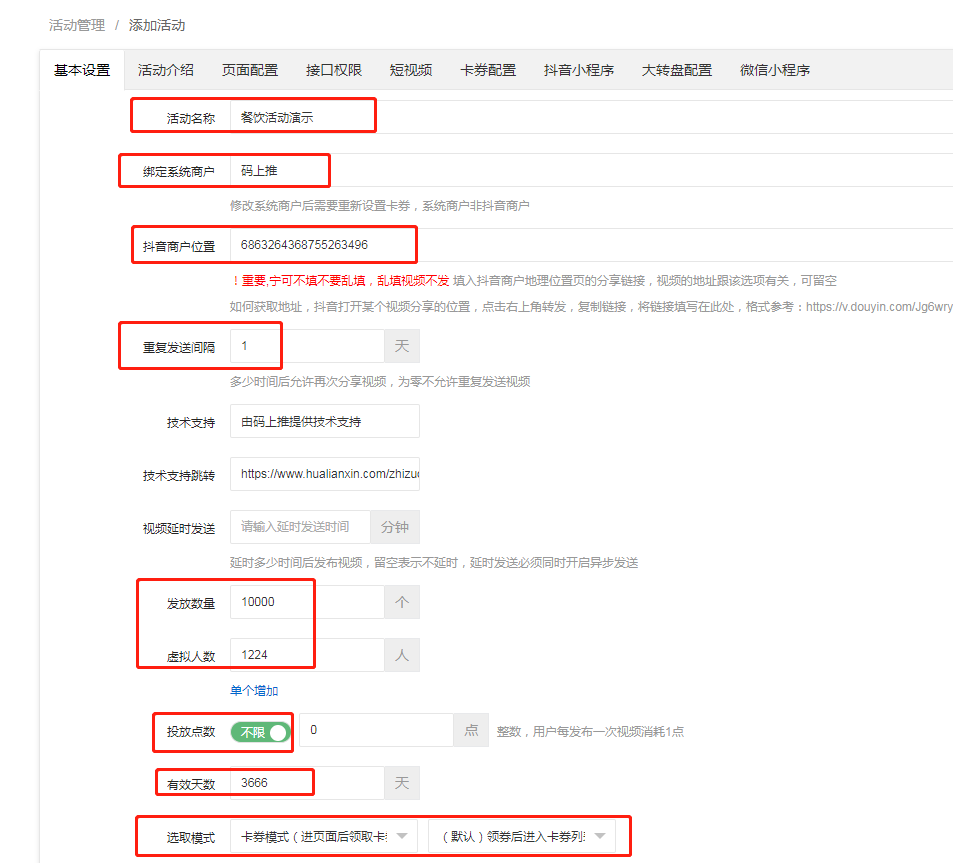Image resolution: width=953 pixels, height=863 pixels.
Task: Click the 发放数量 field showing 10000
Action: (307, 602)
